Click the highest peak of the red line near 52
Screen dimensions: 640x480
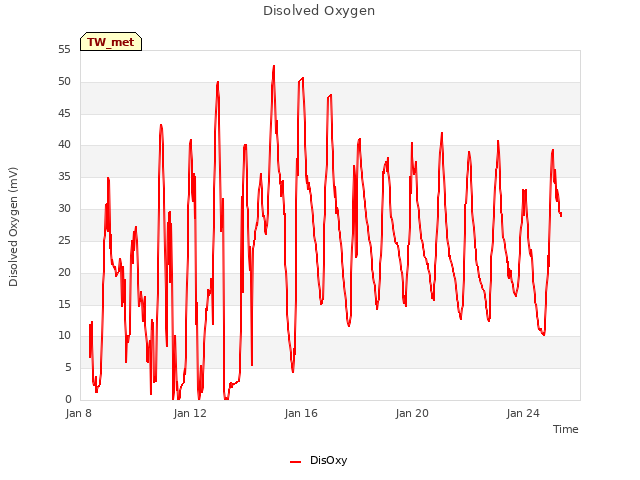click(x=273, y=66)
